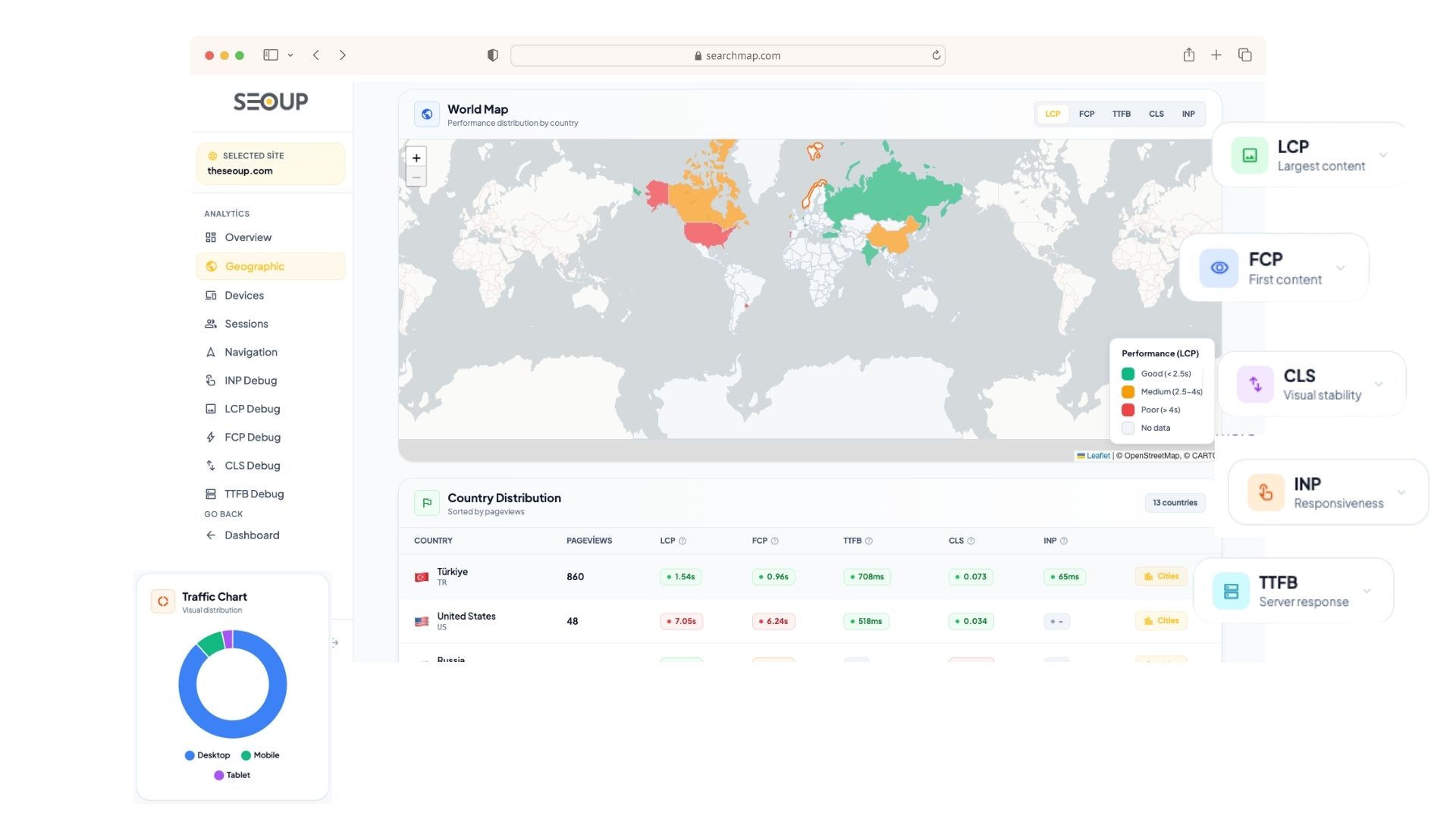Select Overview in the analytics menu
The width and height of the screenshot is (1456, 819).
(x=247, y=237)
